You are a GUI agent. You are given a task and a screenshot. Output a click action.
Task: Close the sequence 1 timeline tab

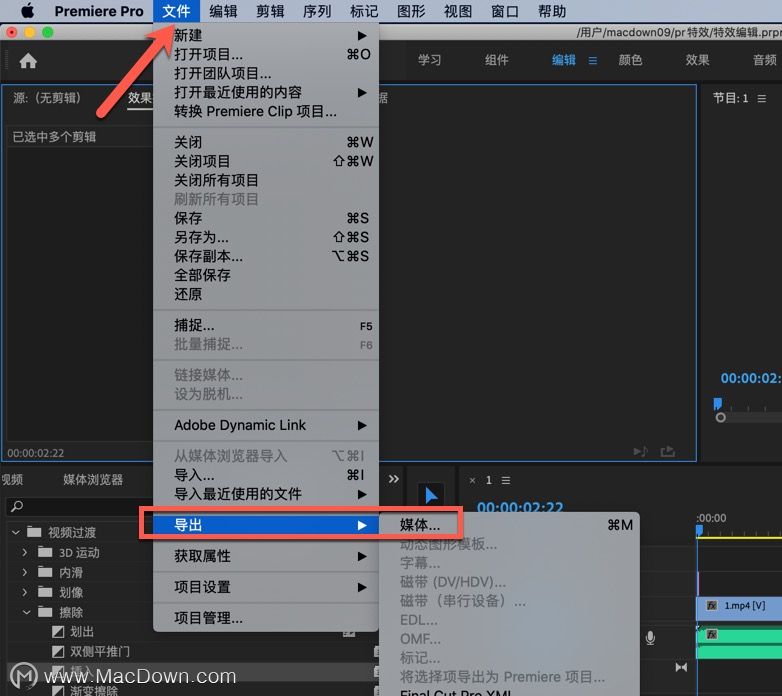click(x=472, y=480)
